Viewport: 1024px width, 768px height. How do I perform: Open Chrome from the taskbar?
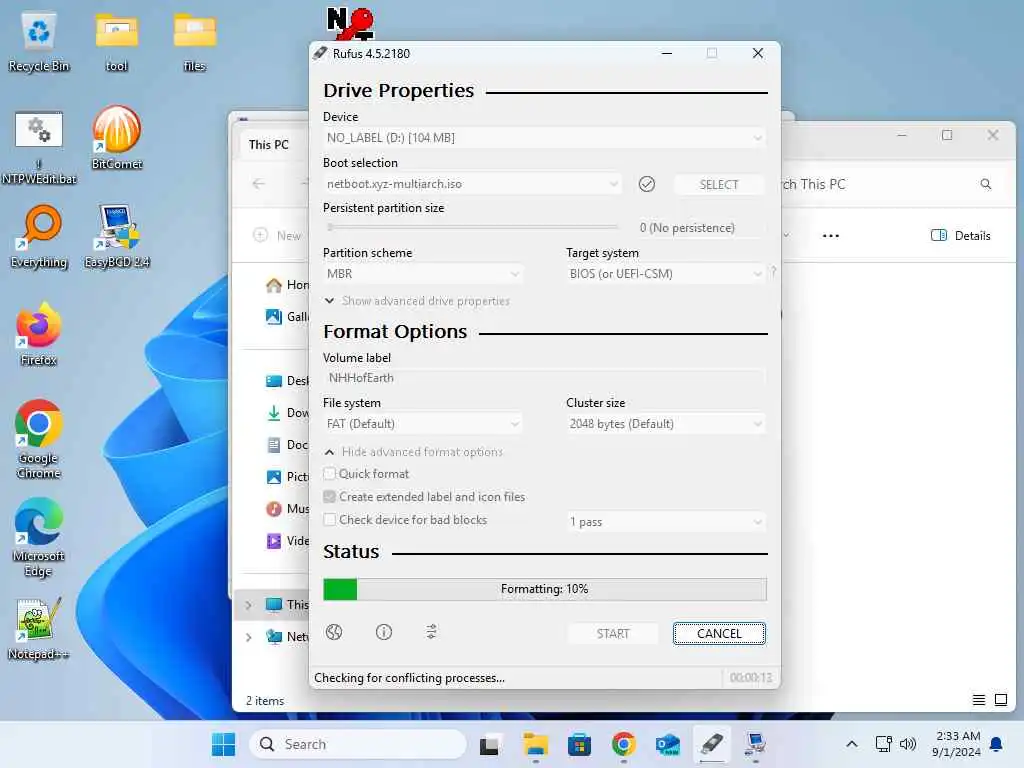pyautogui.click(x=624, y=744)
